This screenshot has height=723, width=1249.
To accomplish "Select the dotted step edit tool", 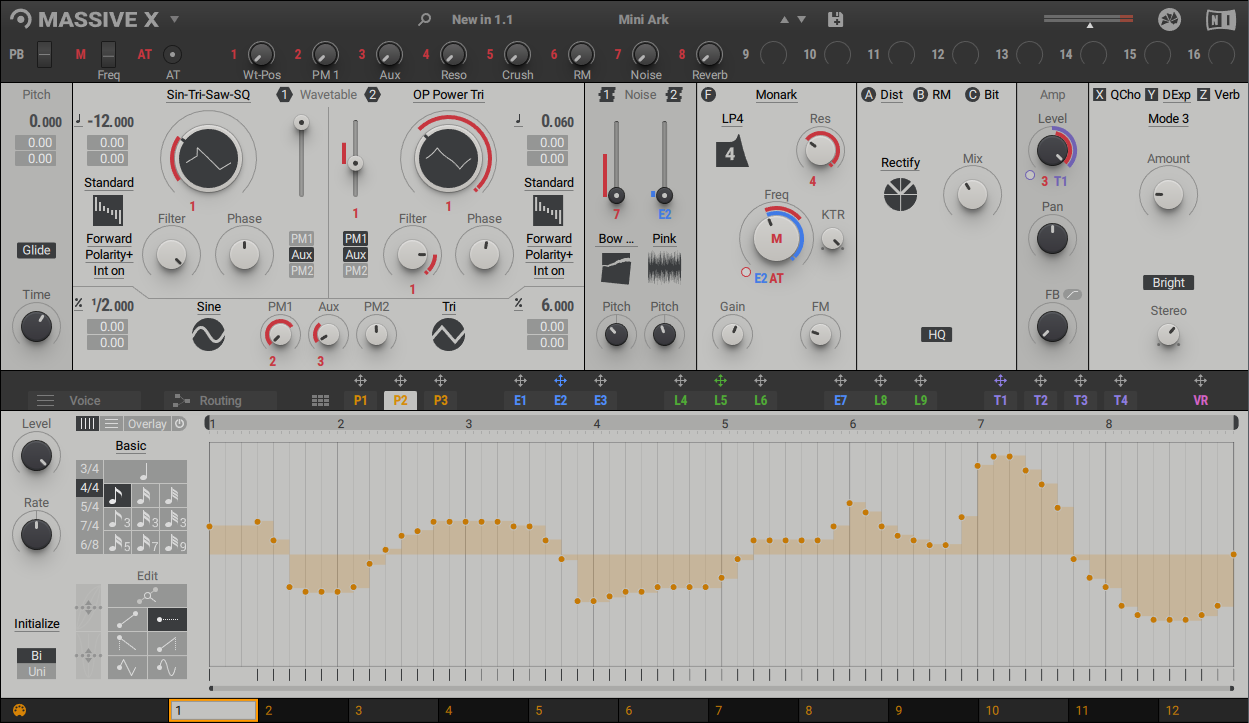I will click(167, 619).
